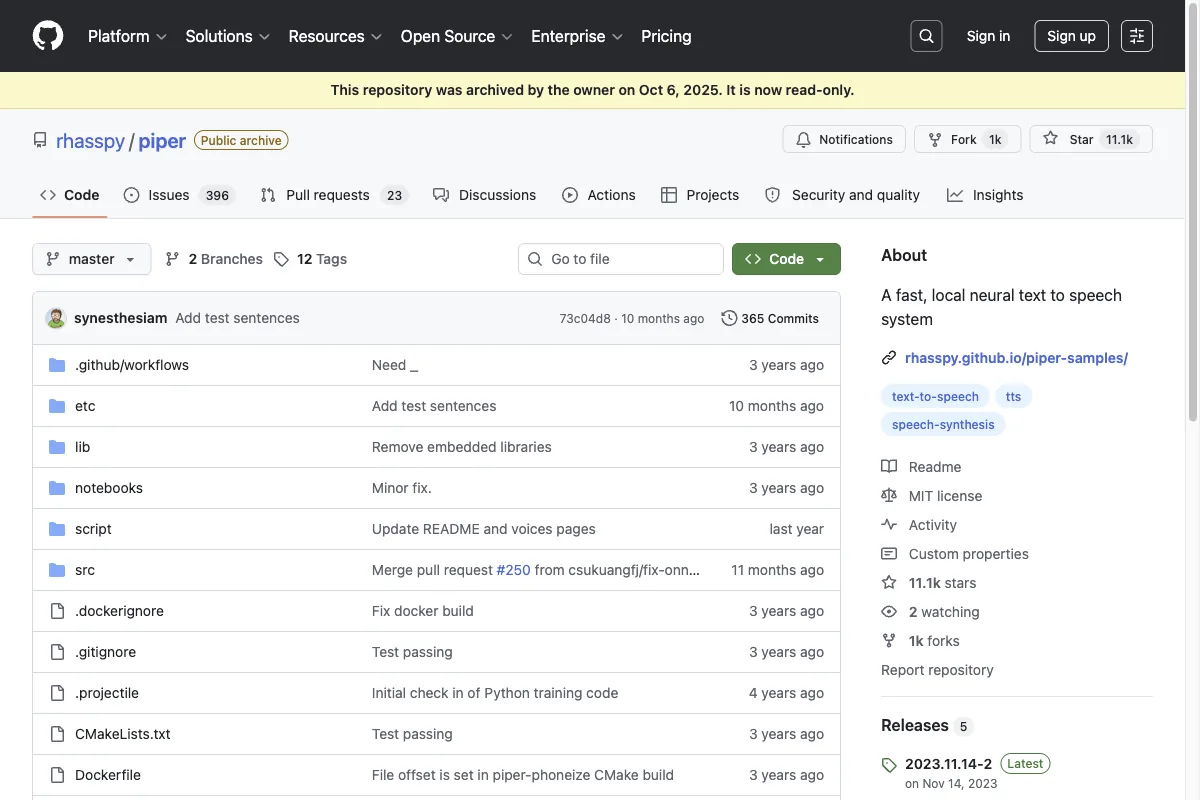Switch to the Actions tab

coord(598,195)
